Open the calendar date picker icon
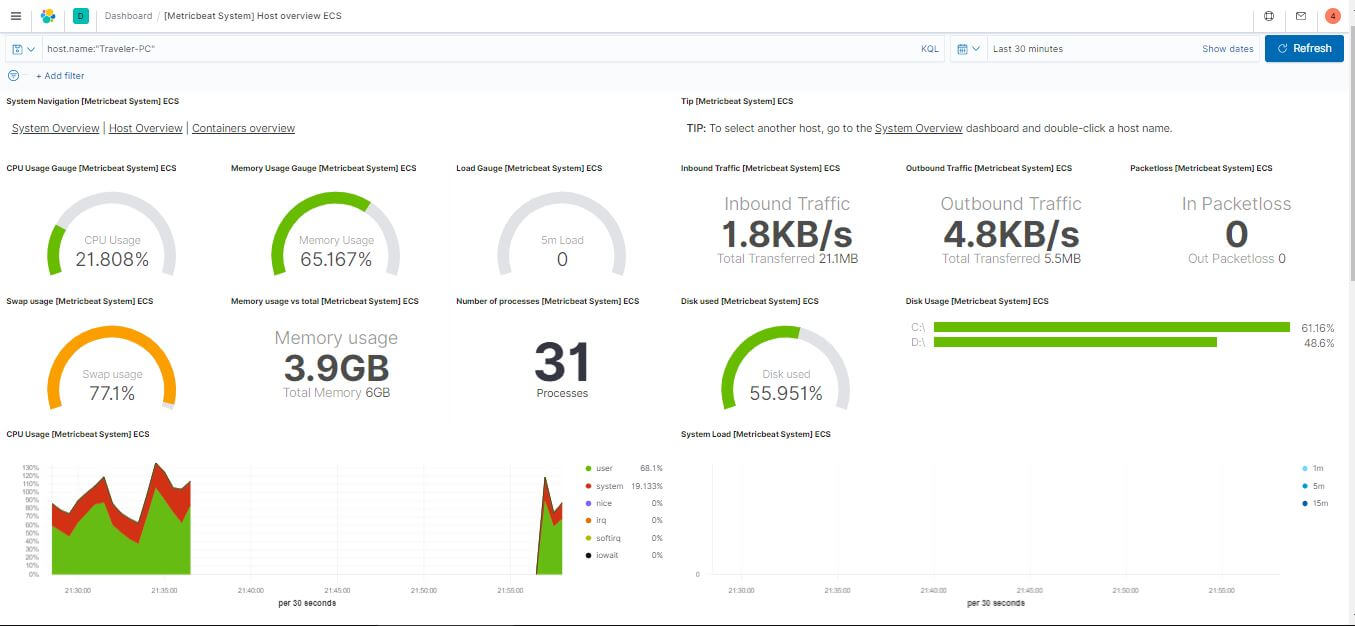The width and height of the screenshot is (1355, 626). point(961,48)
